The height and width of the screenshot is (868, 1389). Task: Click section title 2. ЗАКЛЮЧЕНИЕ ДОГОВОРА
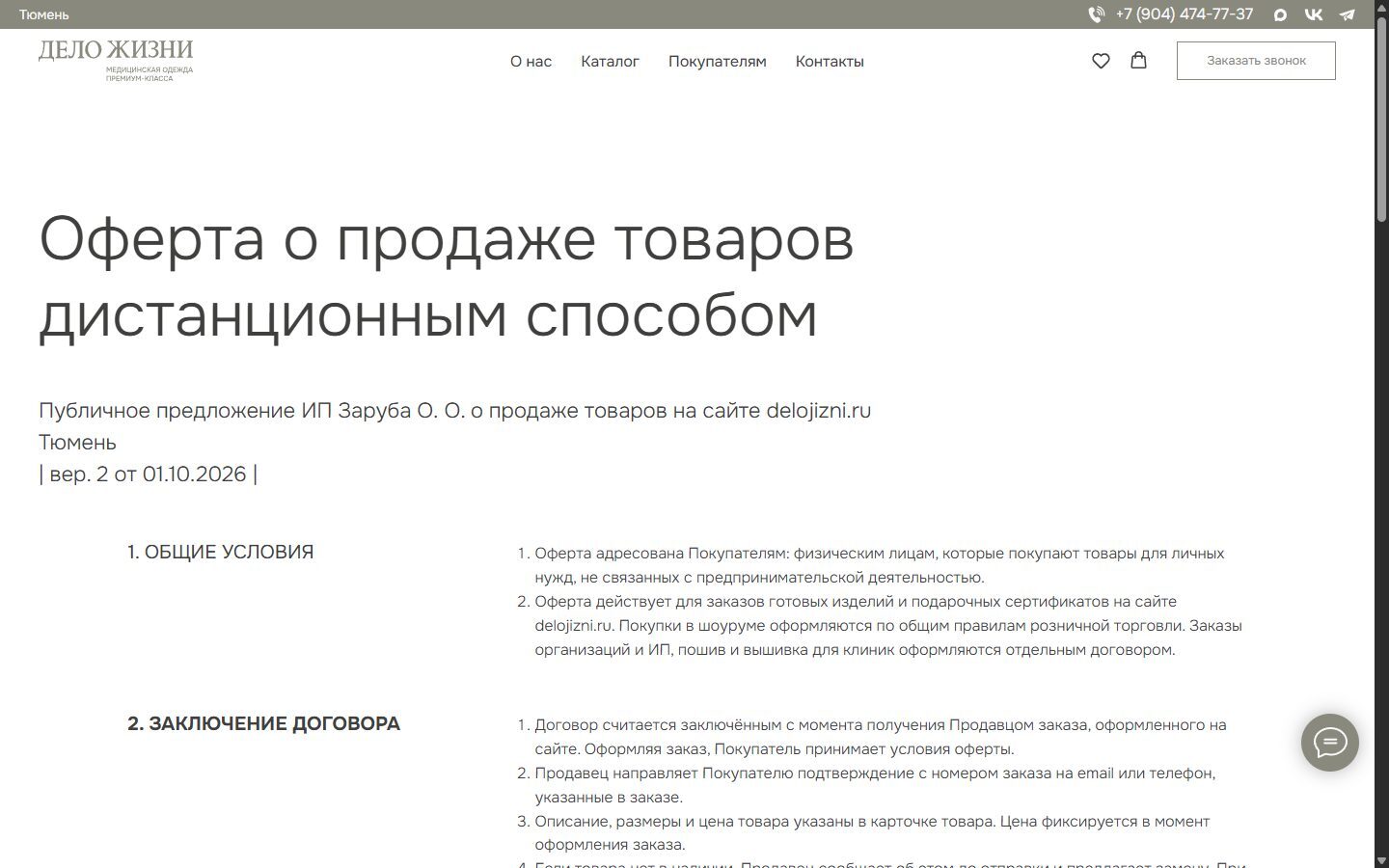pyautogui.click(x=263, y=723)
